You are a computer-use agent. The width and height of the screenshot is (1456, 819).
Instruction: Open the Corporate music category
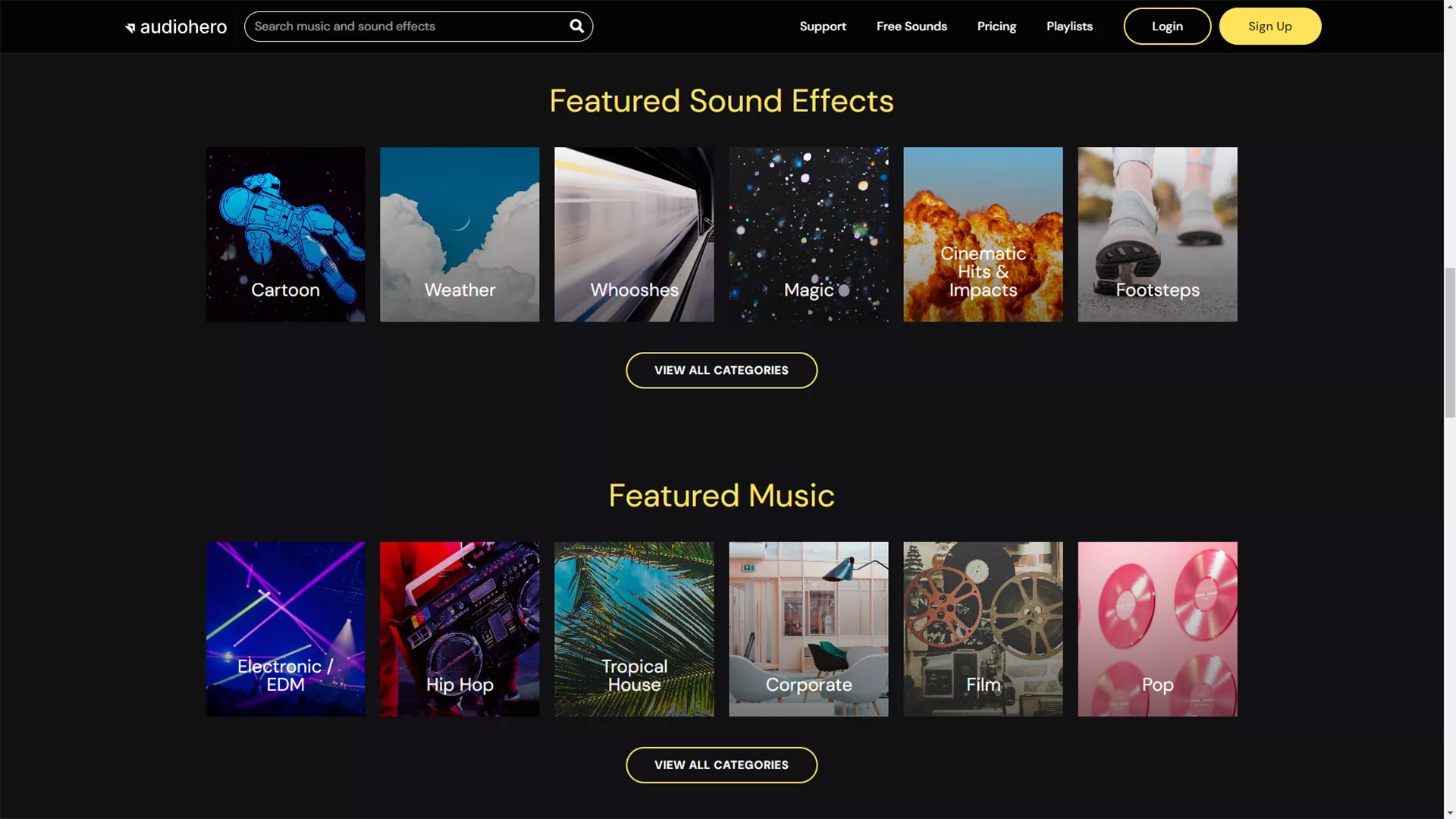pos(808,629)
